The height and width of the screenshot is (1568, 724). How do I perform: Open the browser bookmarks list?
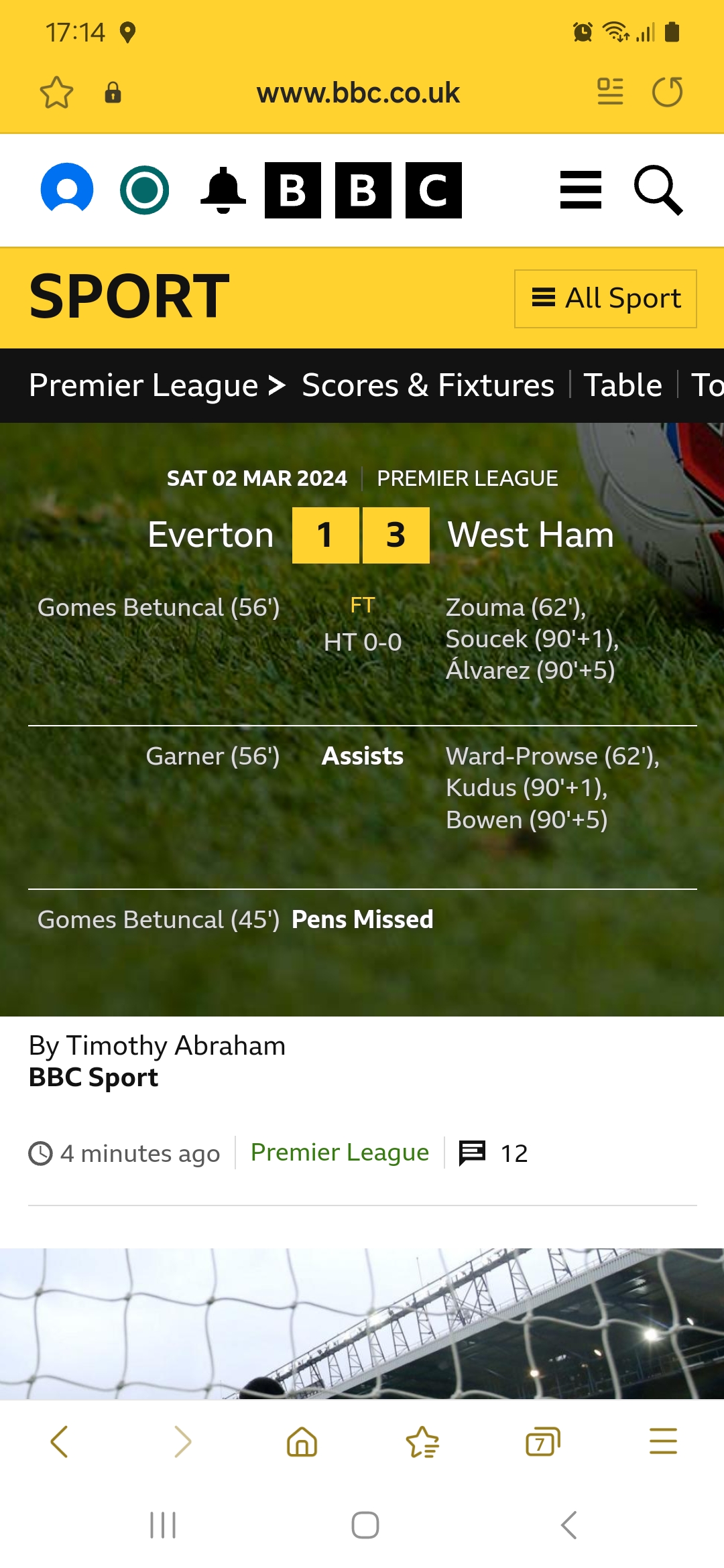coord(422,1441)
